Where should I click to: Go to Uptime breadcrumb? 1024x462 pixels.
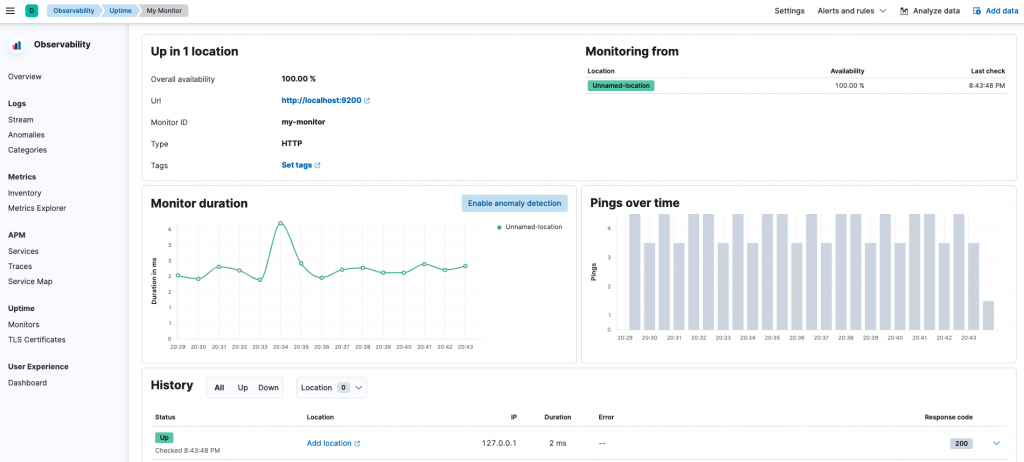click(x=120, y=10)
